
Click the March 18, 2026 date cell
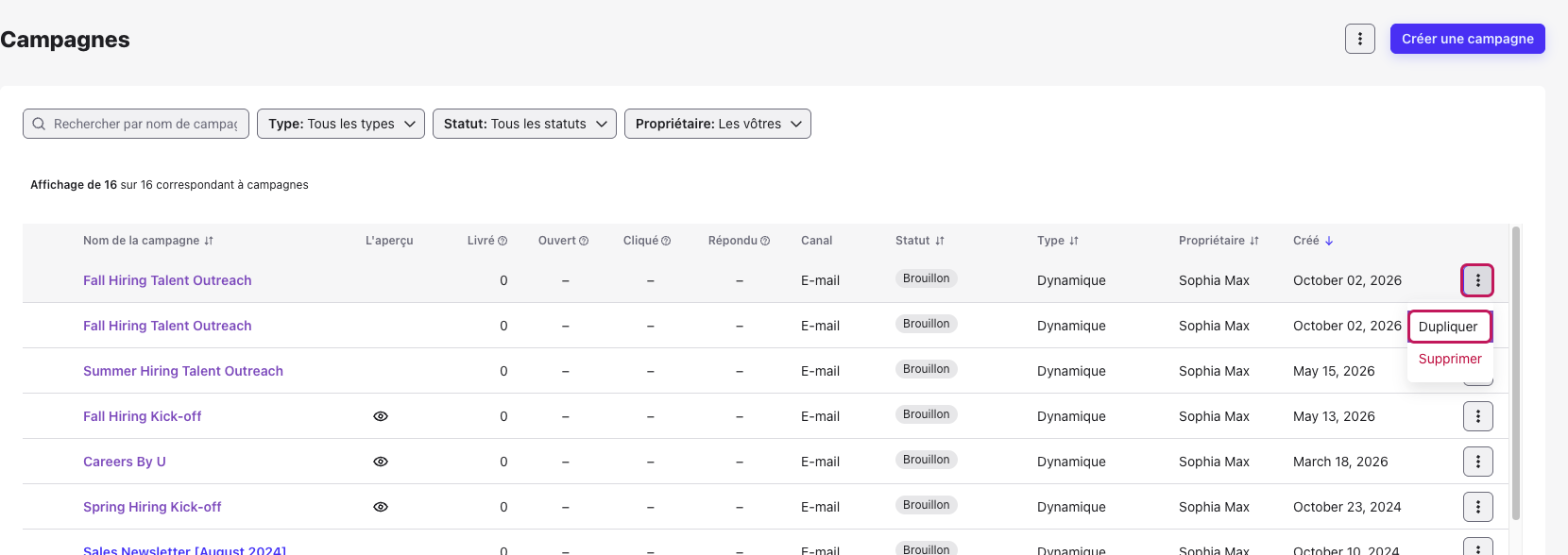pos(1340,462)
